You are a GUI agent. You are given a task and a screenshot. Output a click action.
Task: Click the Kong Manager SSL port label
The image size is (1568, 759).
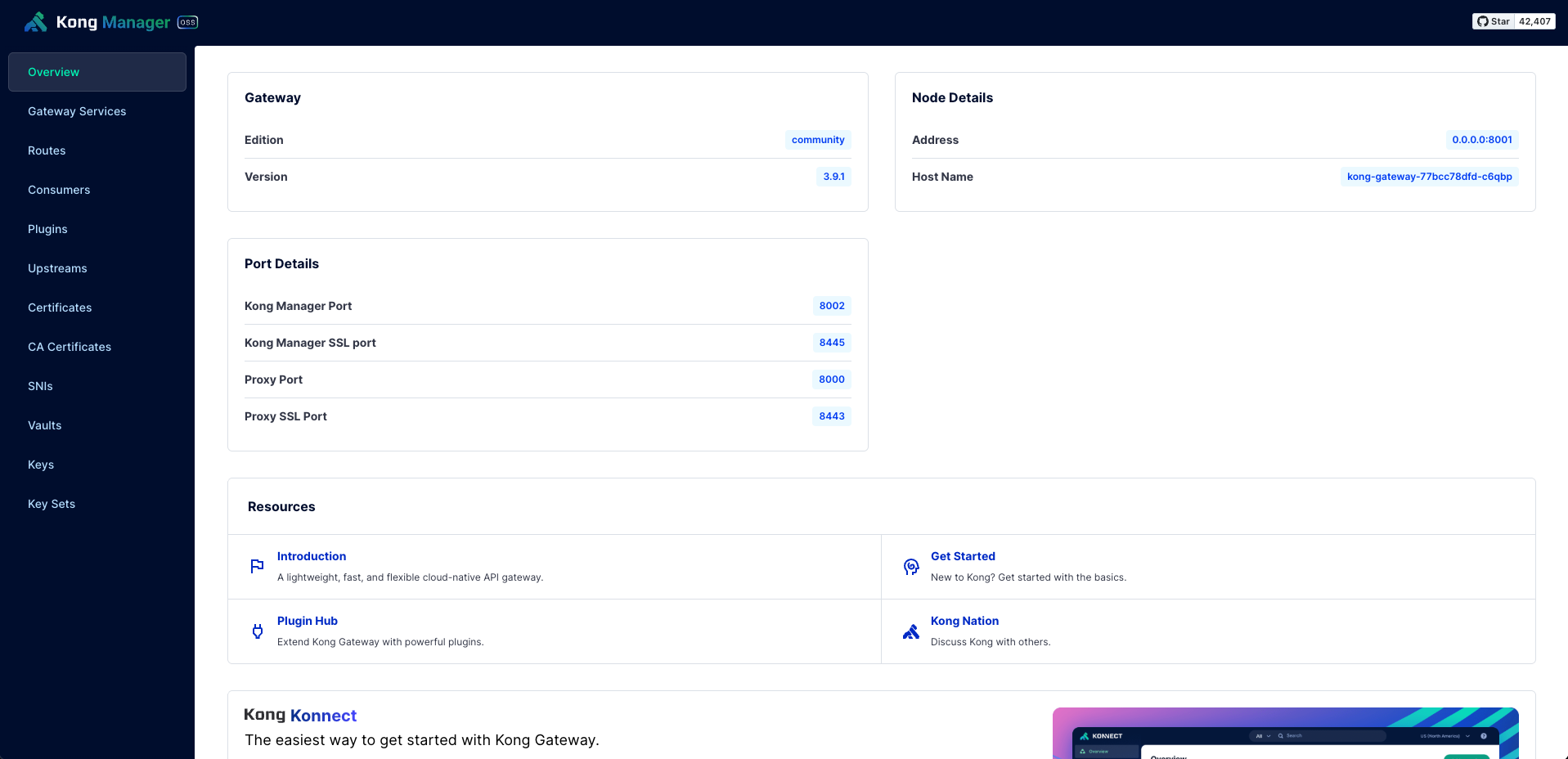point(310,343)
